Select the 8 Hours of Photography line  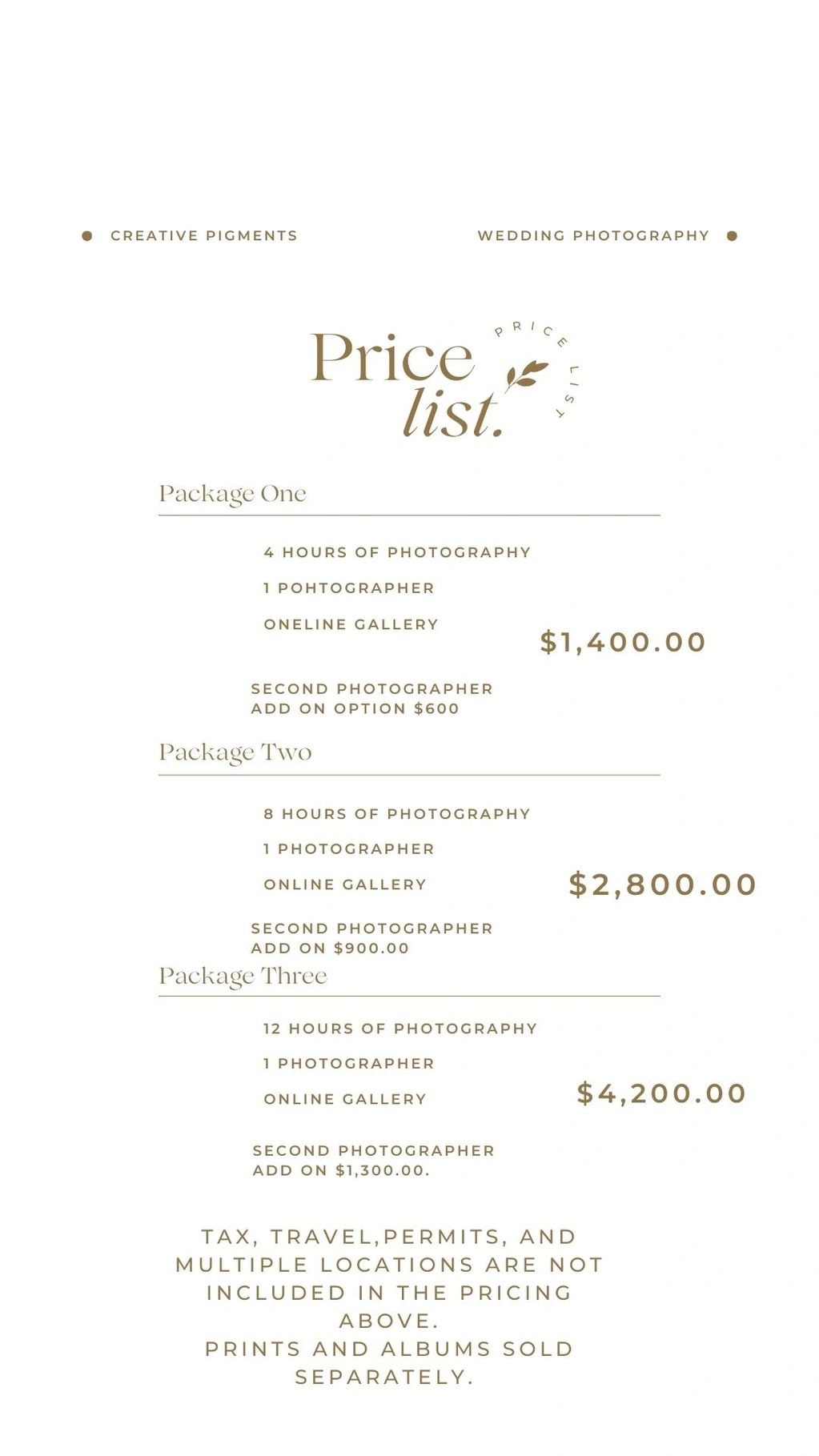(397, 814)
